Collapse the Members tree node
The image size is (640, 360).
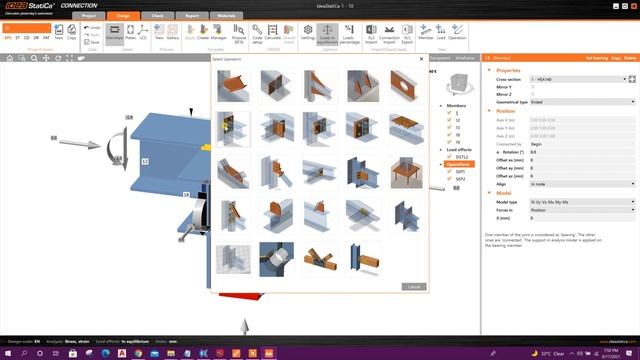[441, 106]
